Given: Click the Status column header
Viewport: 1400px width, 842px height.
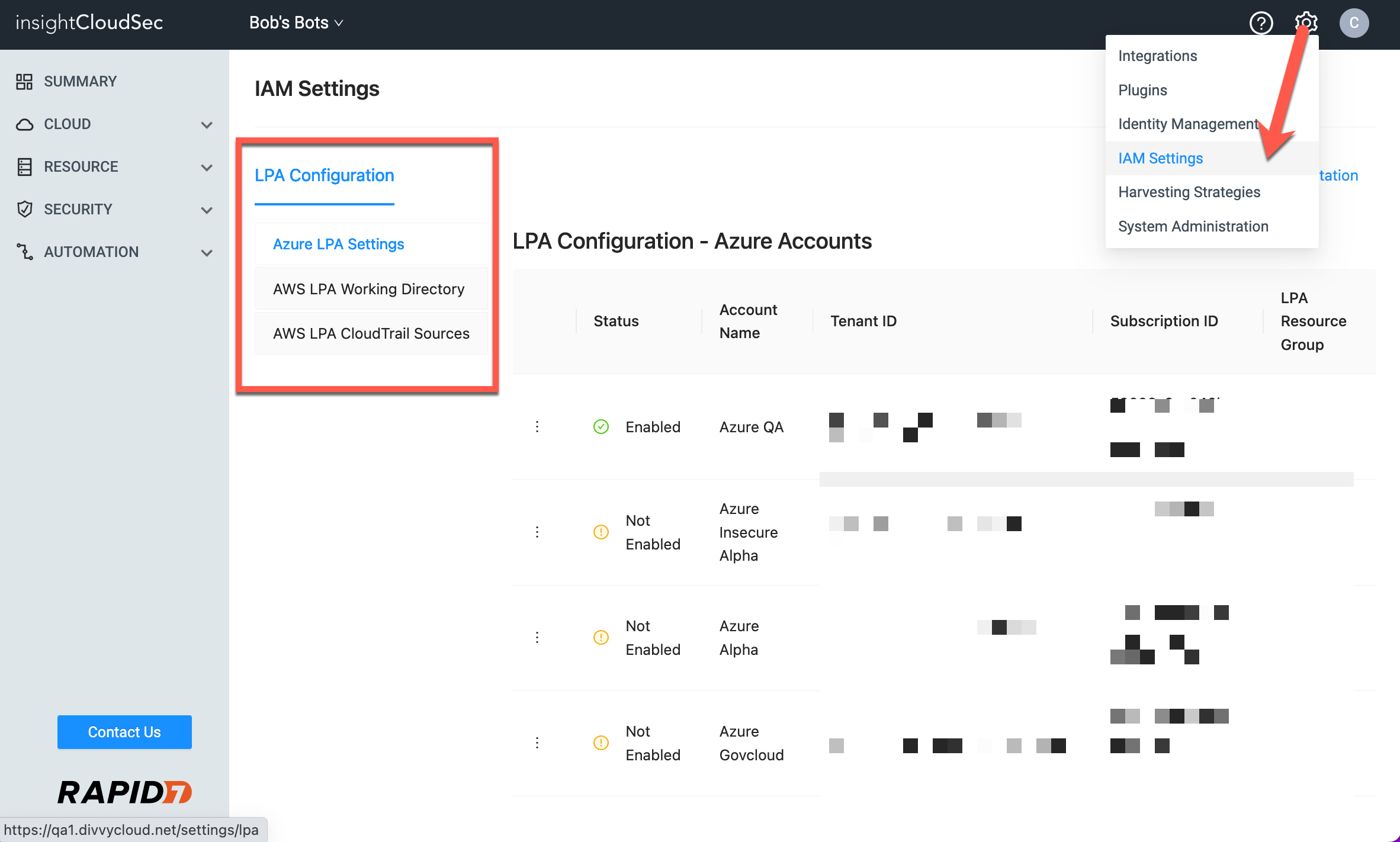Looking at the screenshot, I should [x=616, y=321].
